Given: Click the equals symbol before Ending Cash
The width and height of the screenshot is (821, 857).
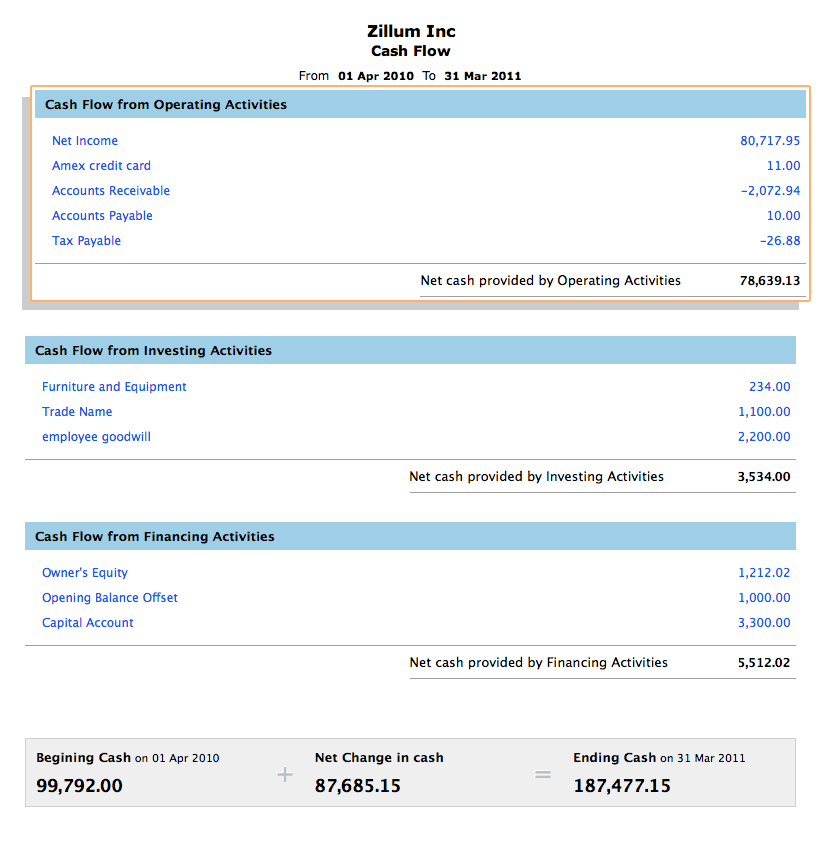Looking at the screenshot, I should (x=542, y=773).
